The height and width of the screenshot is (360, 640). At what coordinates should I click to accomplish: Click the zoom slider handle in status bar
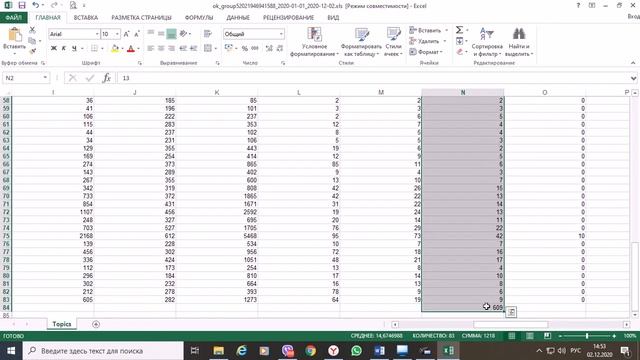tap(587, 336)
